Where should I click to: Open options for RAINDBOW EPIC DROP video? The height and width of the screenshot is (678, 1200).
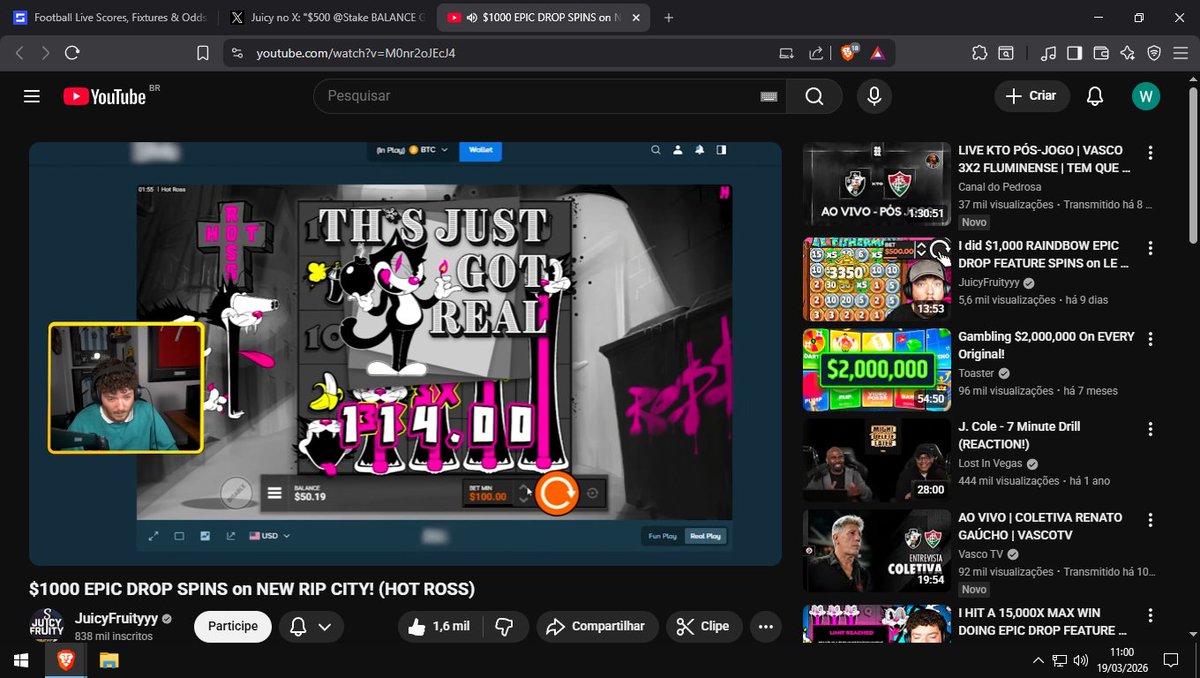click(1150, 246)
